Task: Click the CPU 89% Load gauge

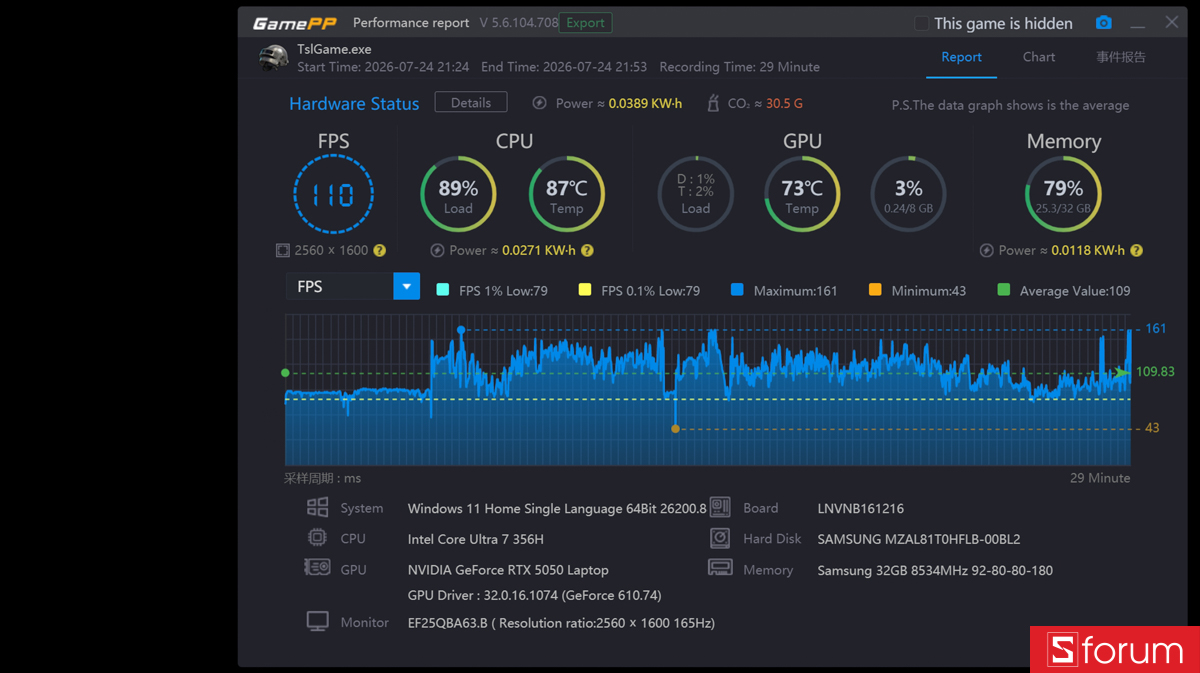Action: pyautogui.click(x=458, y=194)
